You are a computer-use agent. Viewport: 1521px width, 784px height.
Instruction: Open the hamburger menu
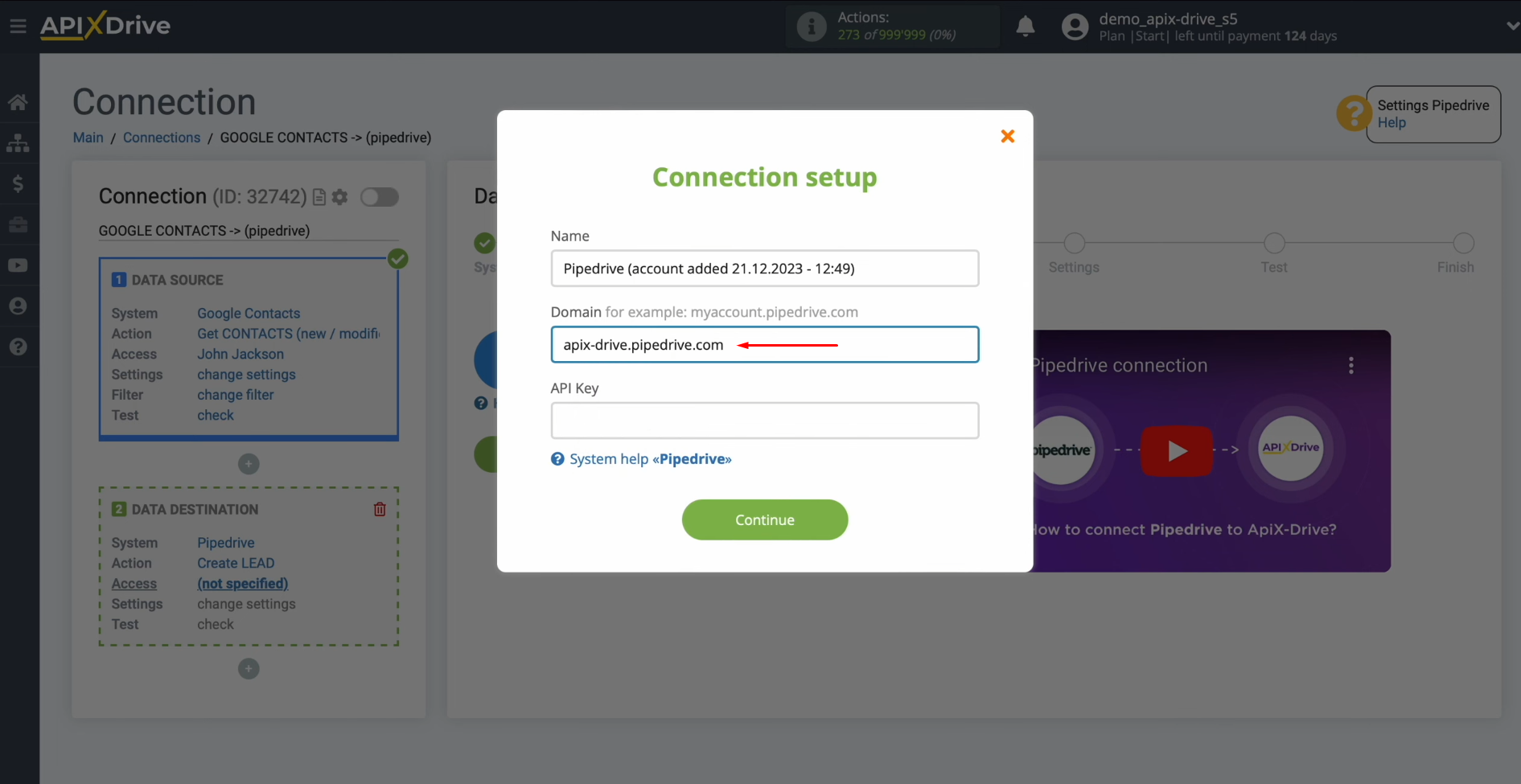[x=18, y=25]
